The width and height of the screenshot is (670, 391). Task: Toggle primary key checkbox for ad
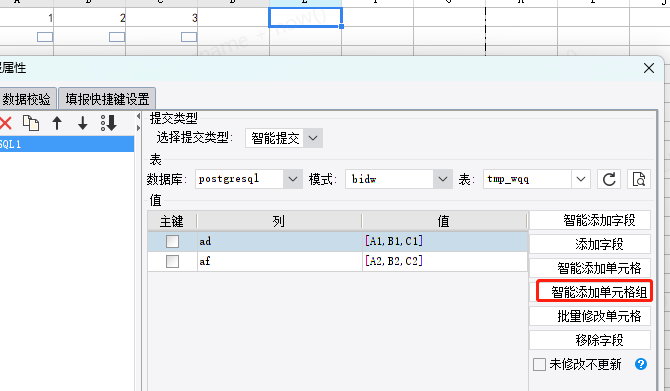pos(172,241)
